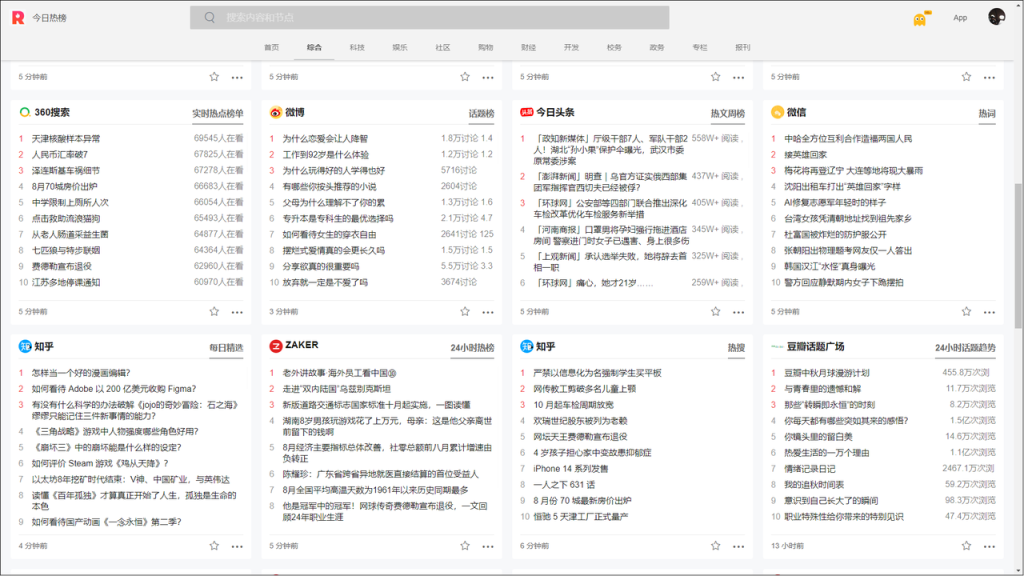Select the 综合 tab

click(x=314, y=48)
